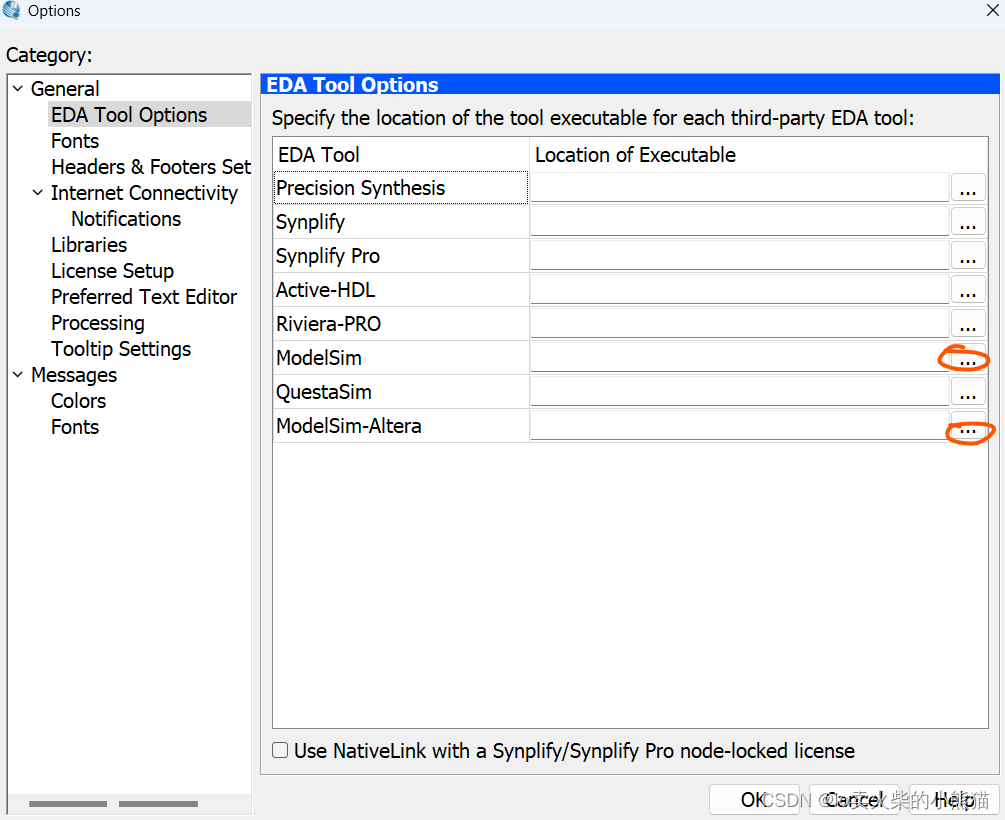Viewport: 1005px width, 820px height.
Task: Click browse button for ModelSim executable
Action: point(967,359)
